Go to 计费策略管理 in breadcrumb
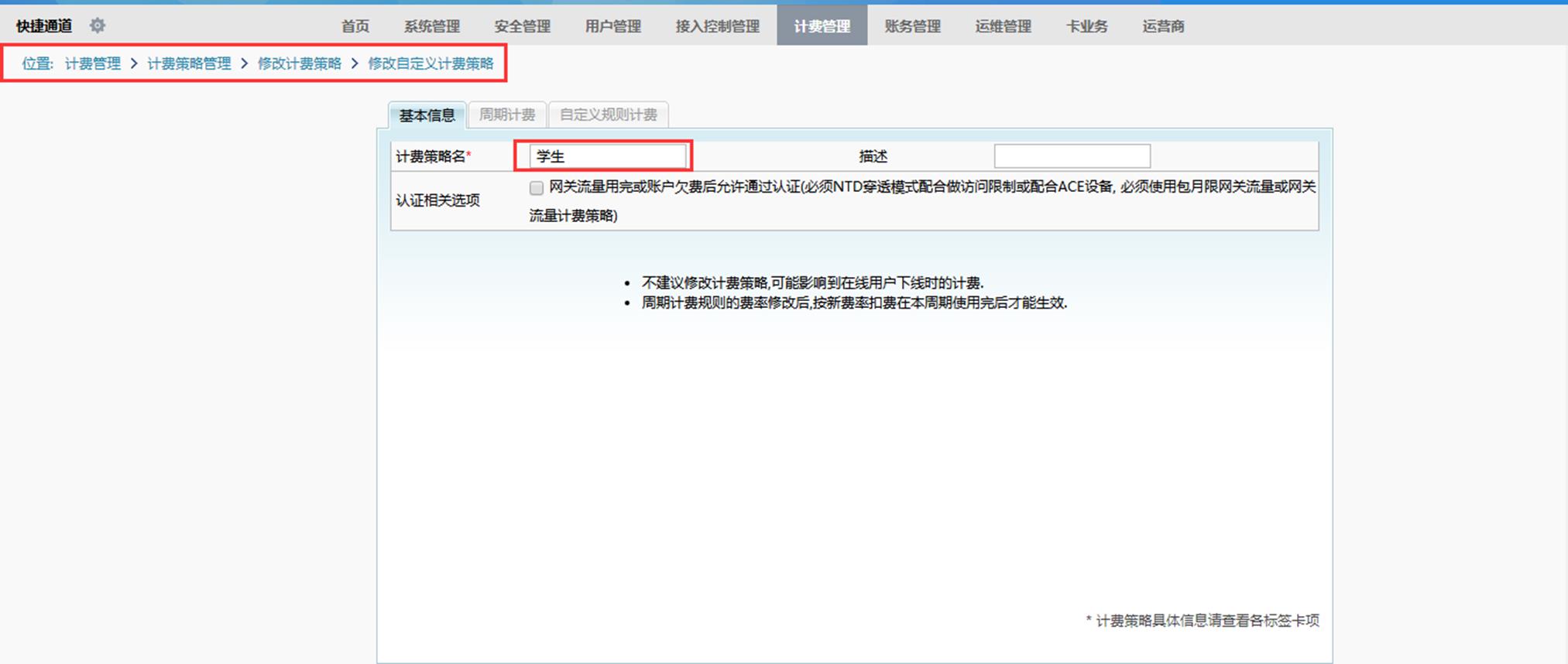The height and width of the screenshot is (664, 1568). 189,63
